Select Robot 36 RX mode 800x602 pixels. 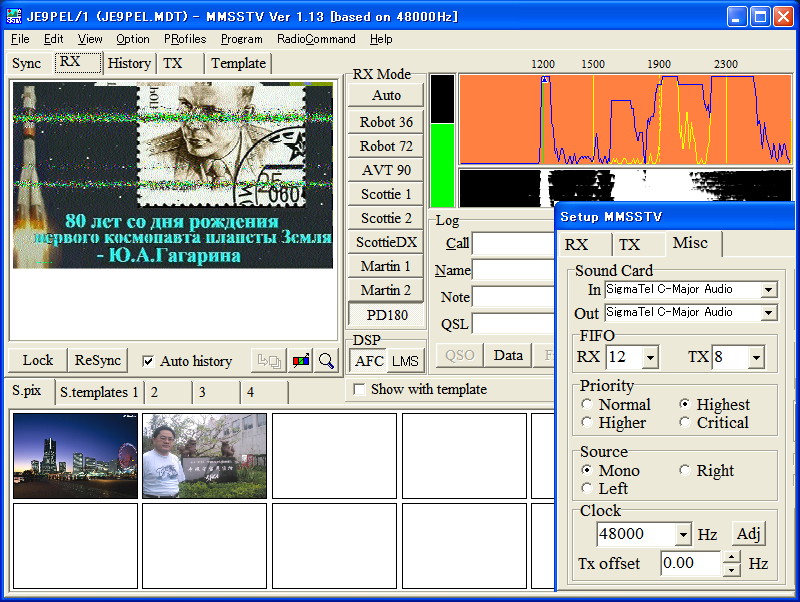click(386, 122)
